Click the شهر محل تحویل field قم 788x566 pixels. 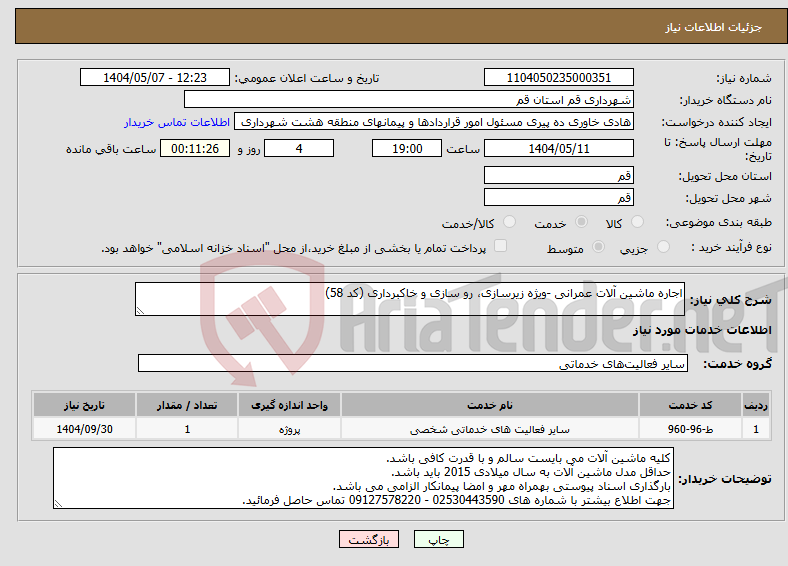point(558,197)
